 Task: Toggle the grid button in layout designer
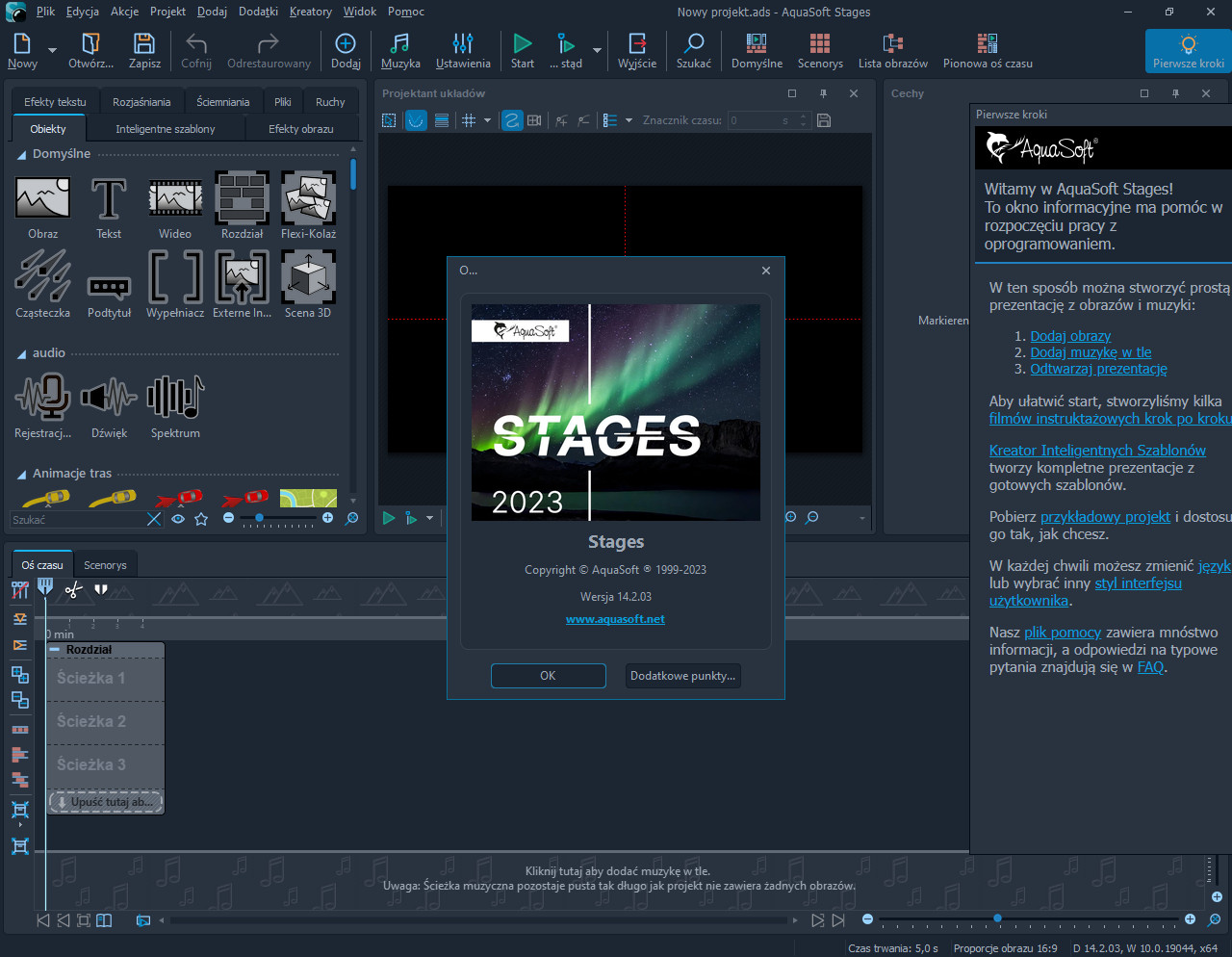click(x=469, y=120)
